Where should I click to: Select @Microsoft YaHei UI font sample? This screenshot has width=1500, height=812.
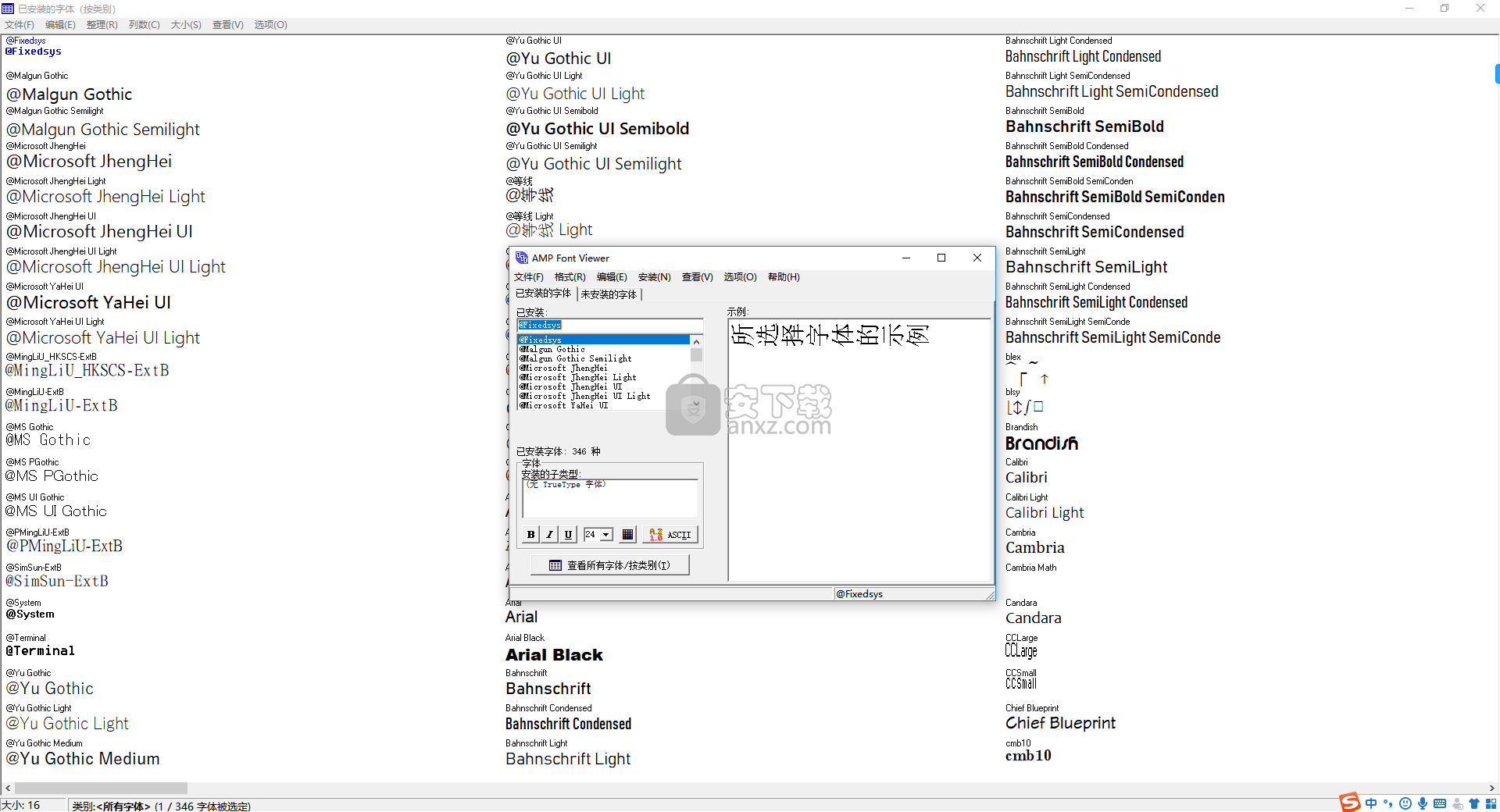tap(88, 303)
